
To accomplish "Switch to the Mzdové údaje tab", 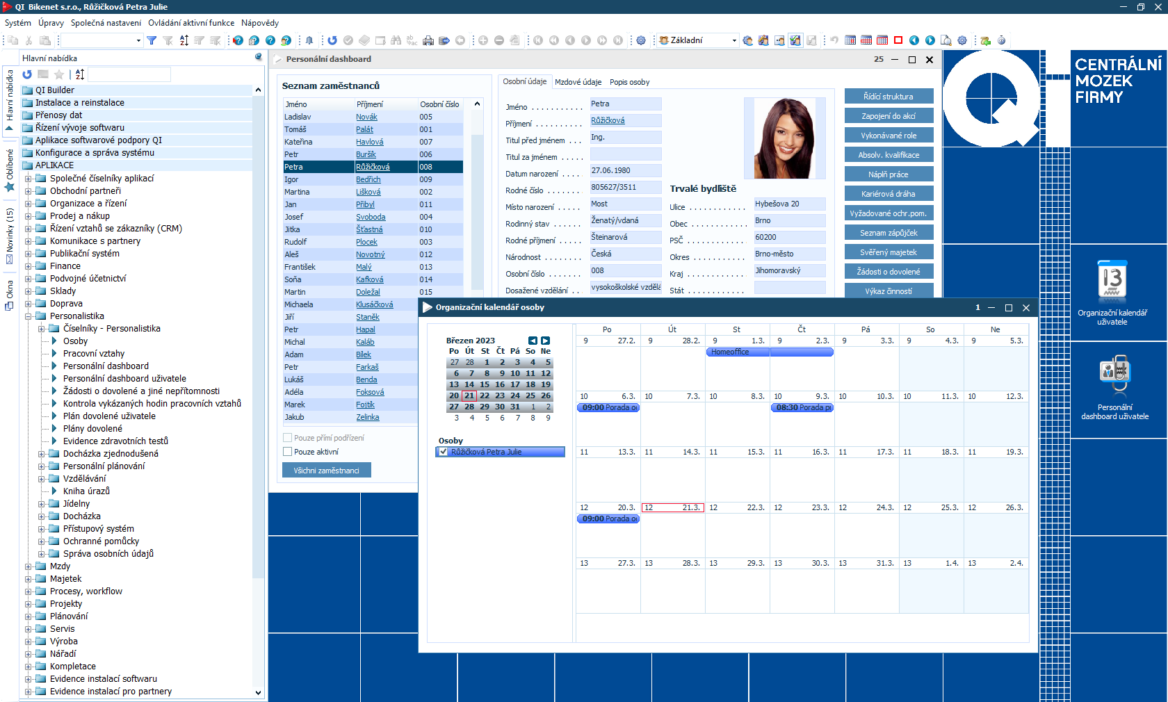I will (578, 82).
